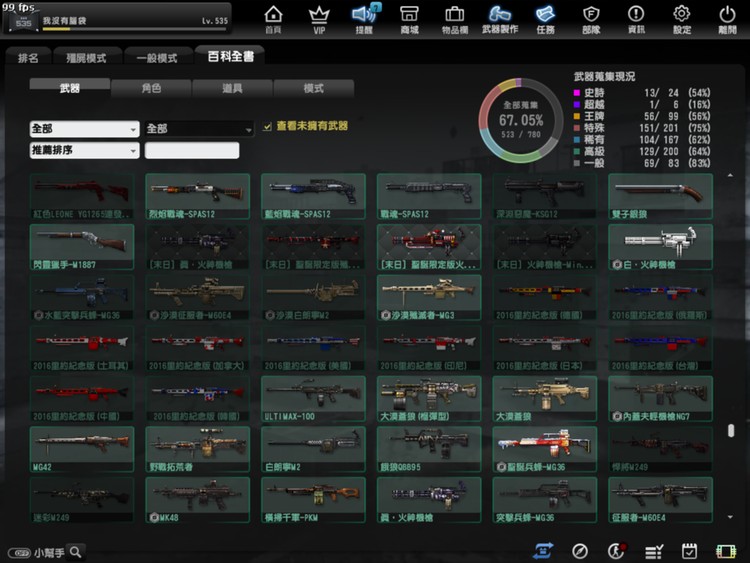
Task: Open the VIP crown icon
Action: [x=319, y=17]
